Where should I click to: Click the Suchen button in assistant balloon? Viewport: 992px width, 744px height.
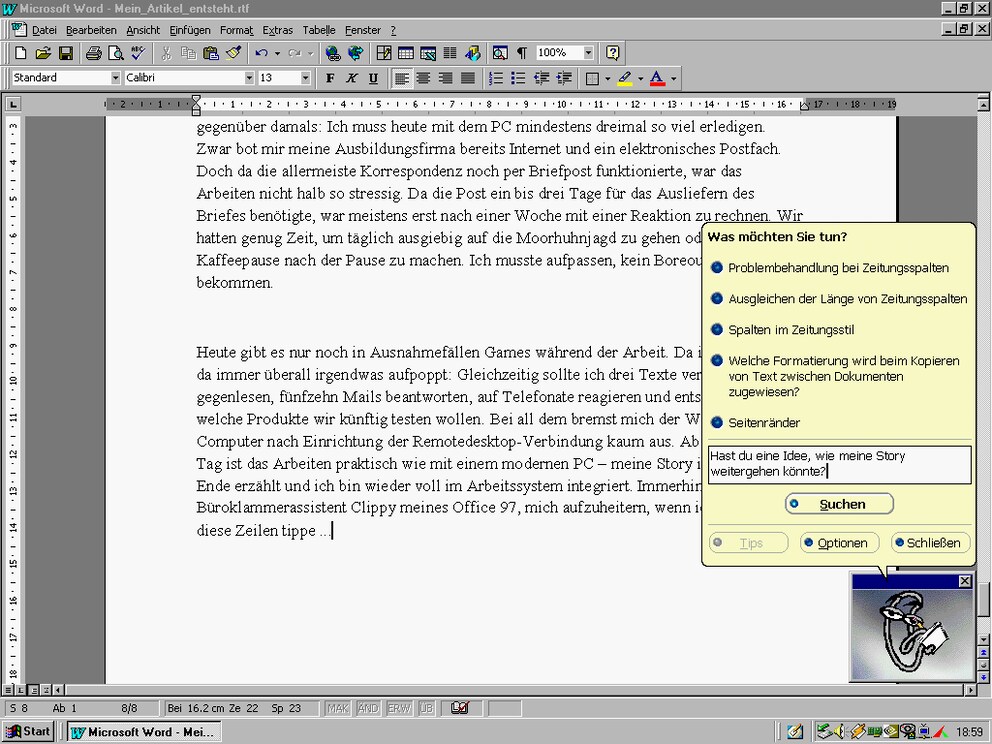click(840, 504)
